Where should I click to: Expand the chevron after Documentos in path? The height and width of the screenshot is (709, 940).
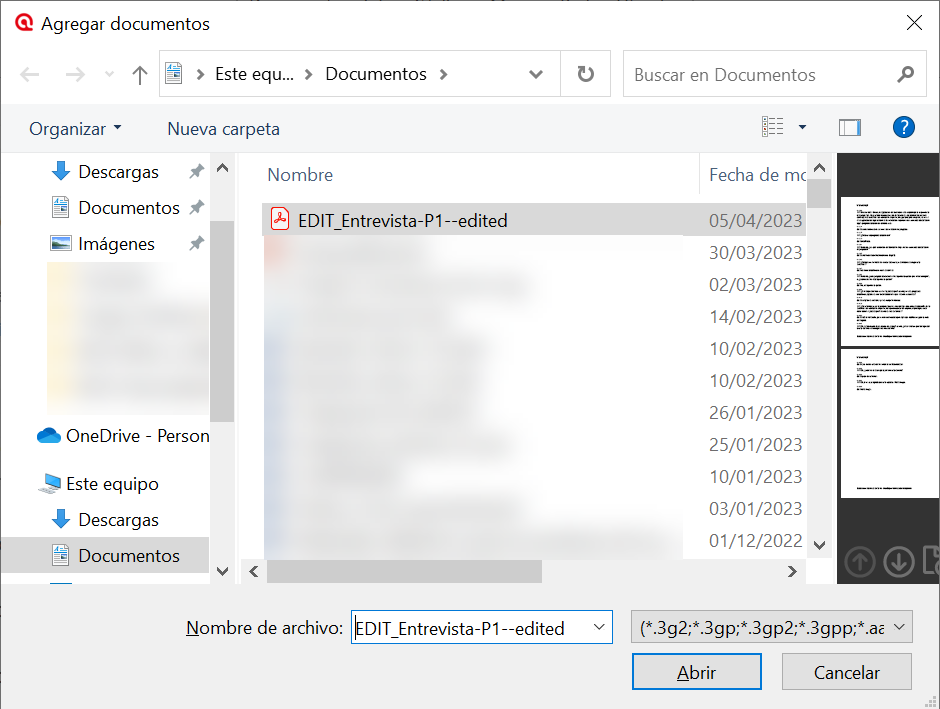pyautogui.click(x=444, y=74)
